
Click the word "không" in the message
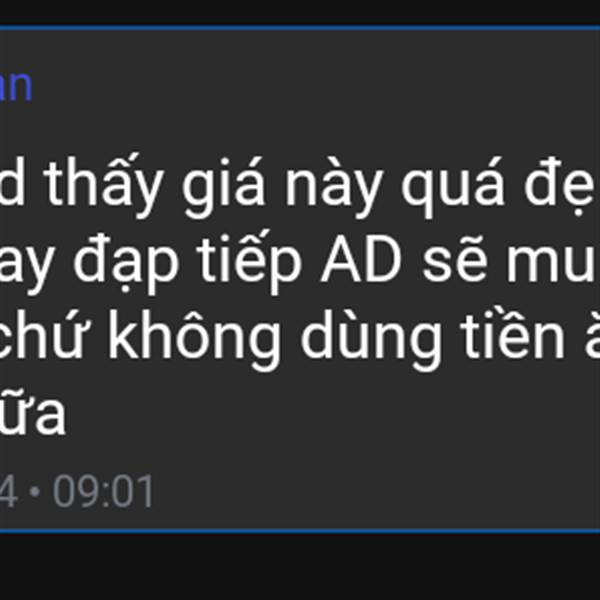193,339
